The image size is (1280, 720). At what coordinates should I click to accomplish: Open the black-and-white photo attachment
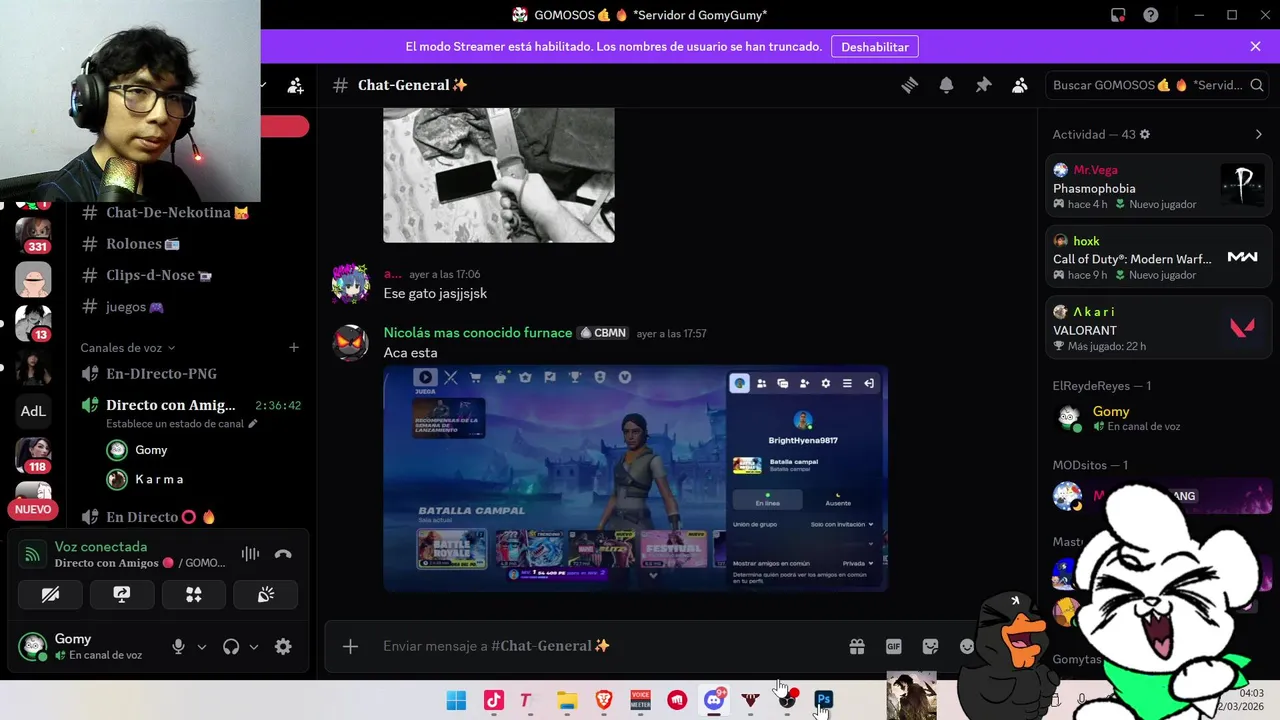click(499, 175)
